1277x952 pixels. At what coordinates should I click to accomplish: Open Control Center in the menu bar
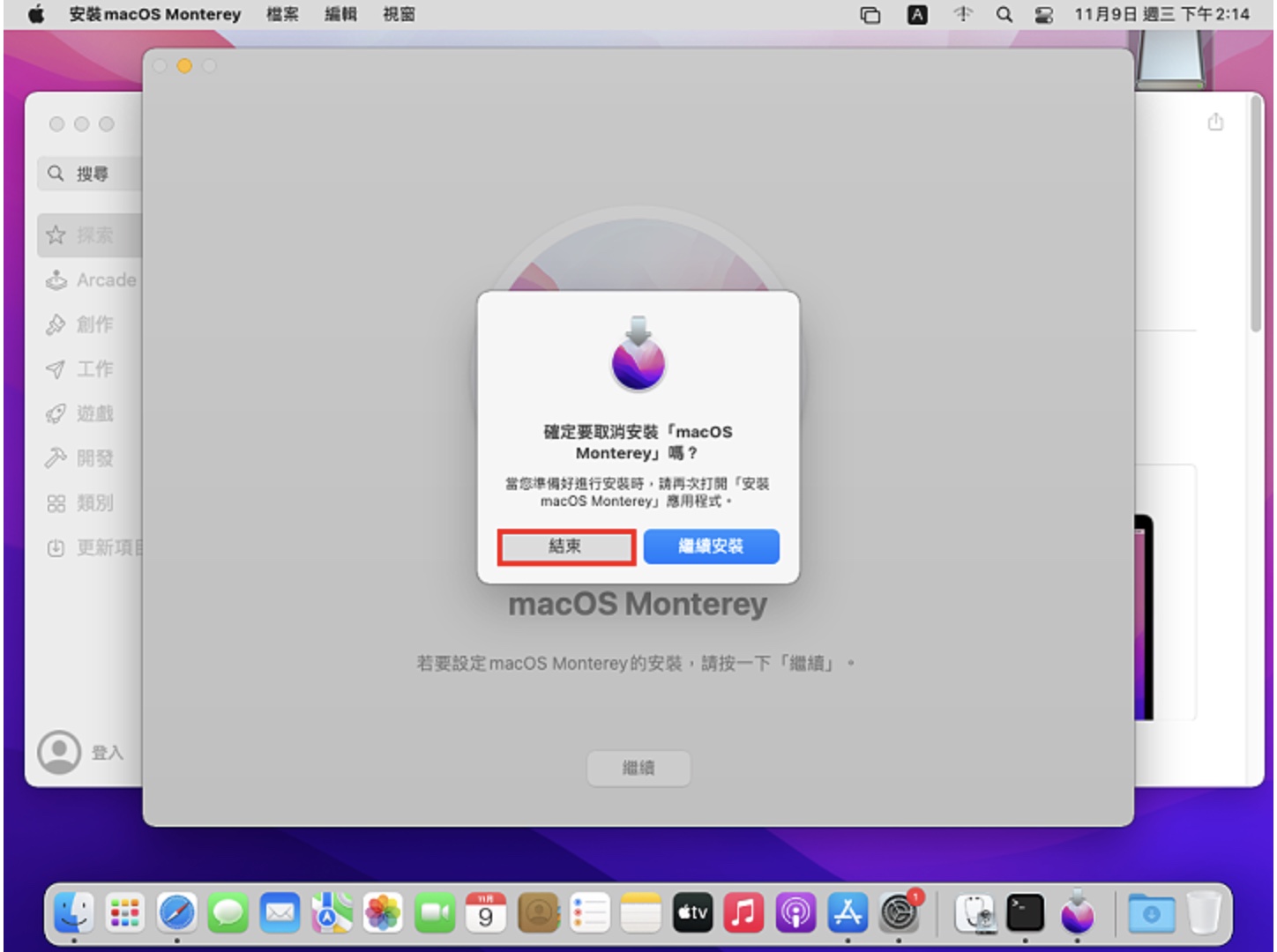(1044, 14)
